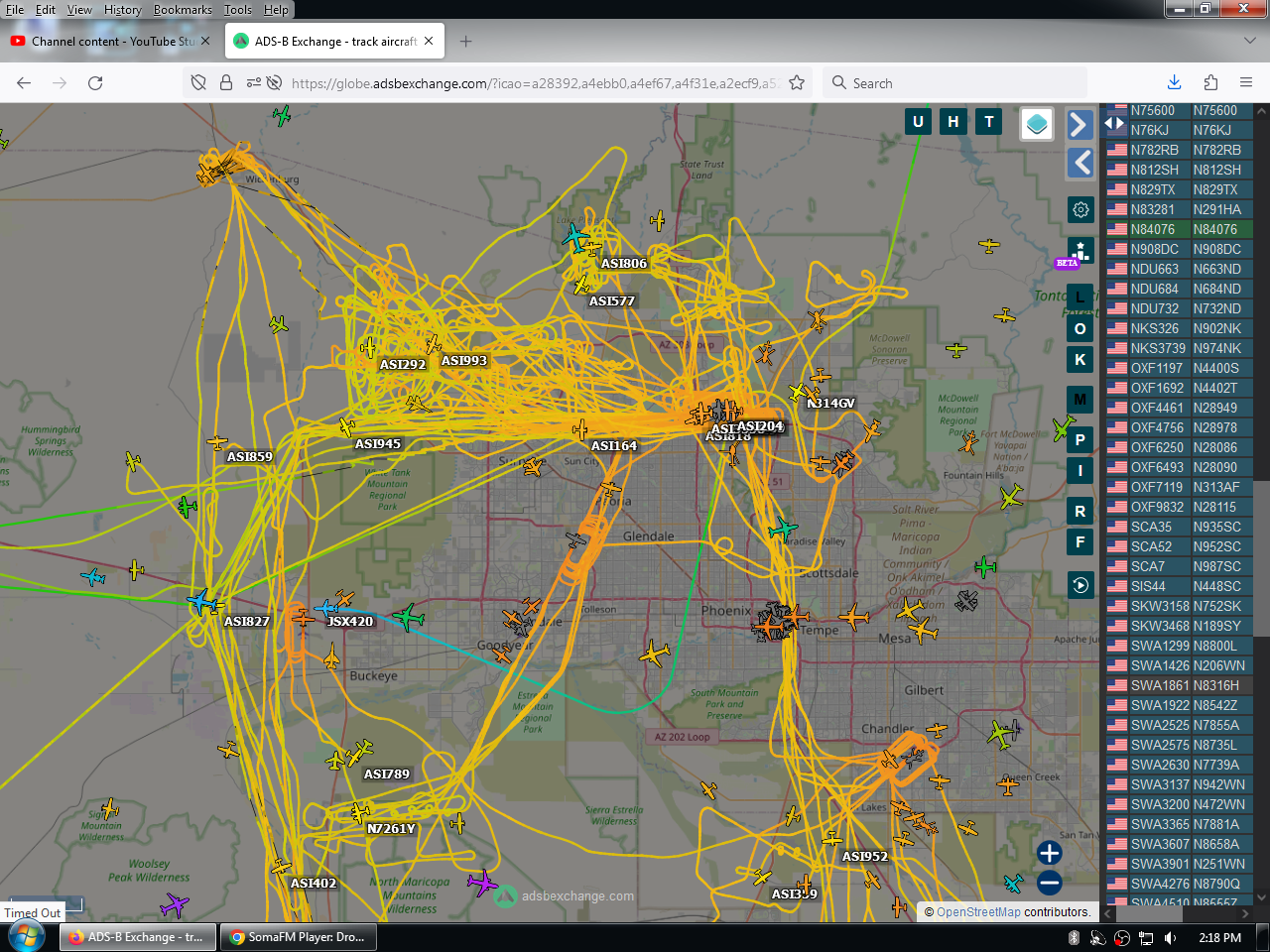
Task: Select flight SWA1861 in the list
Action: pos(1179,685)
